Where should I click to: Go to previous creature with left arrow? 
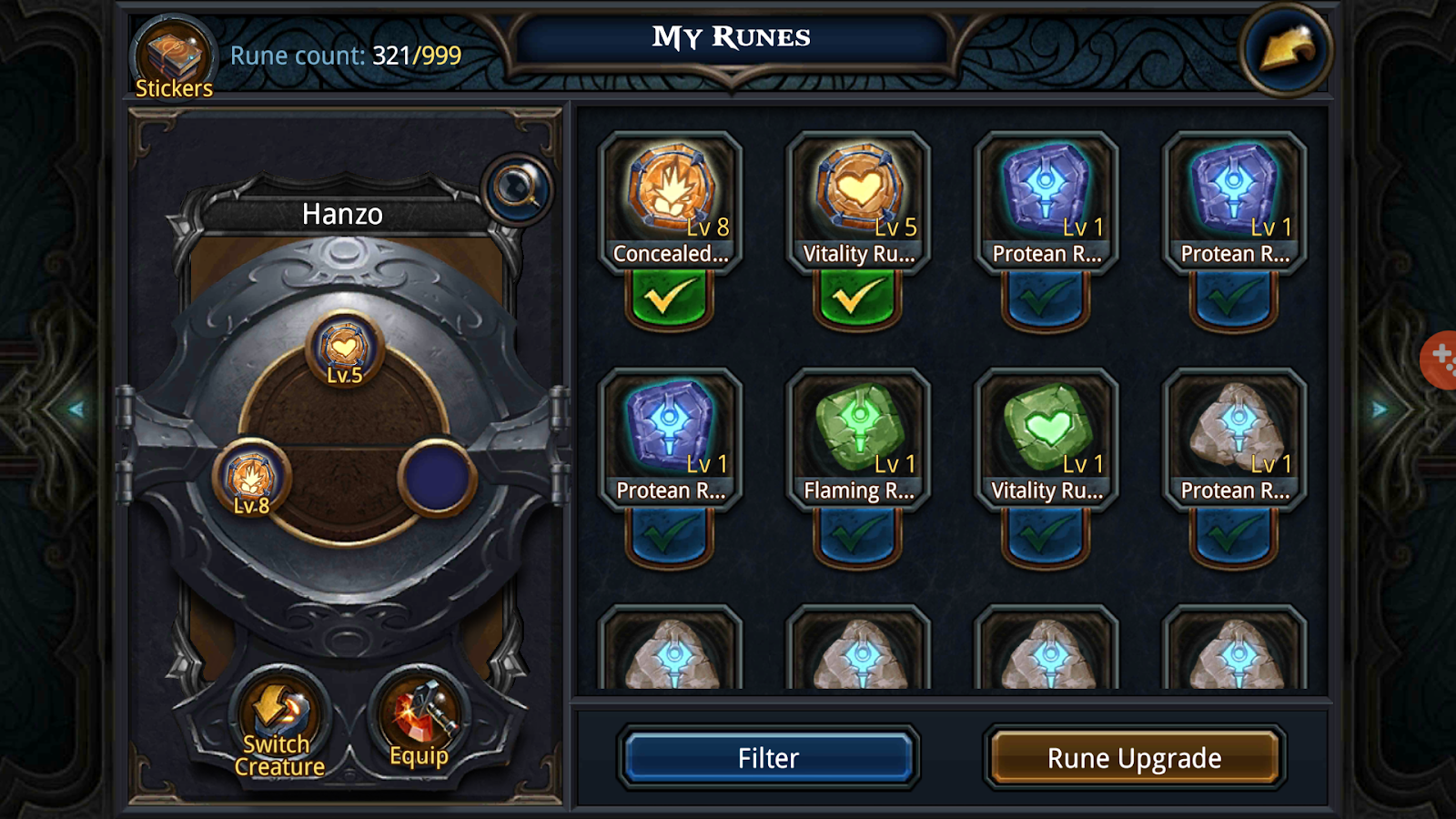point(76,409)
